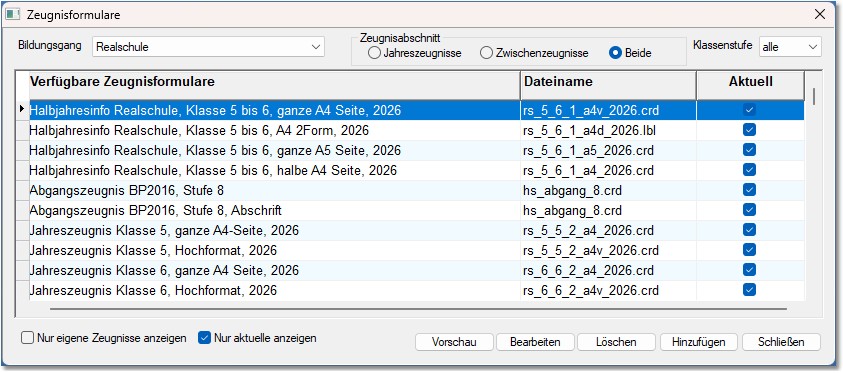The height and width of the screenshot is (373, 843).
Task: Click filename cell rs_6_6_2_a4v_2026.crd
Action: coord(608,290)
